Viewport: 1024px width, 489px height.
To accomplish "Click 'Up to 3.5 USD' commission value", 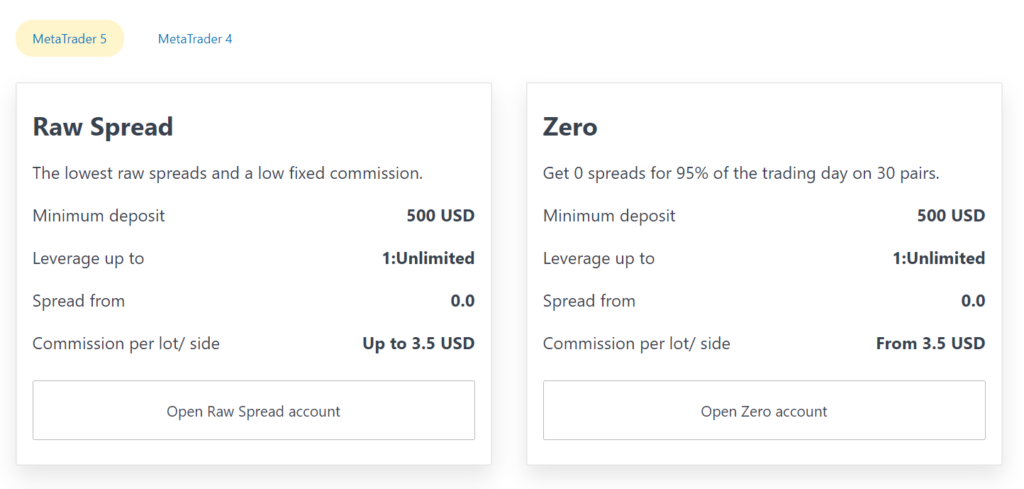I will 419,343.
